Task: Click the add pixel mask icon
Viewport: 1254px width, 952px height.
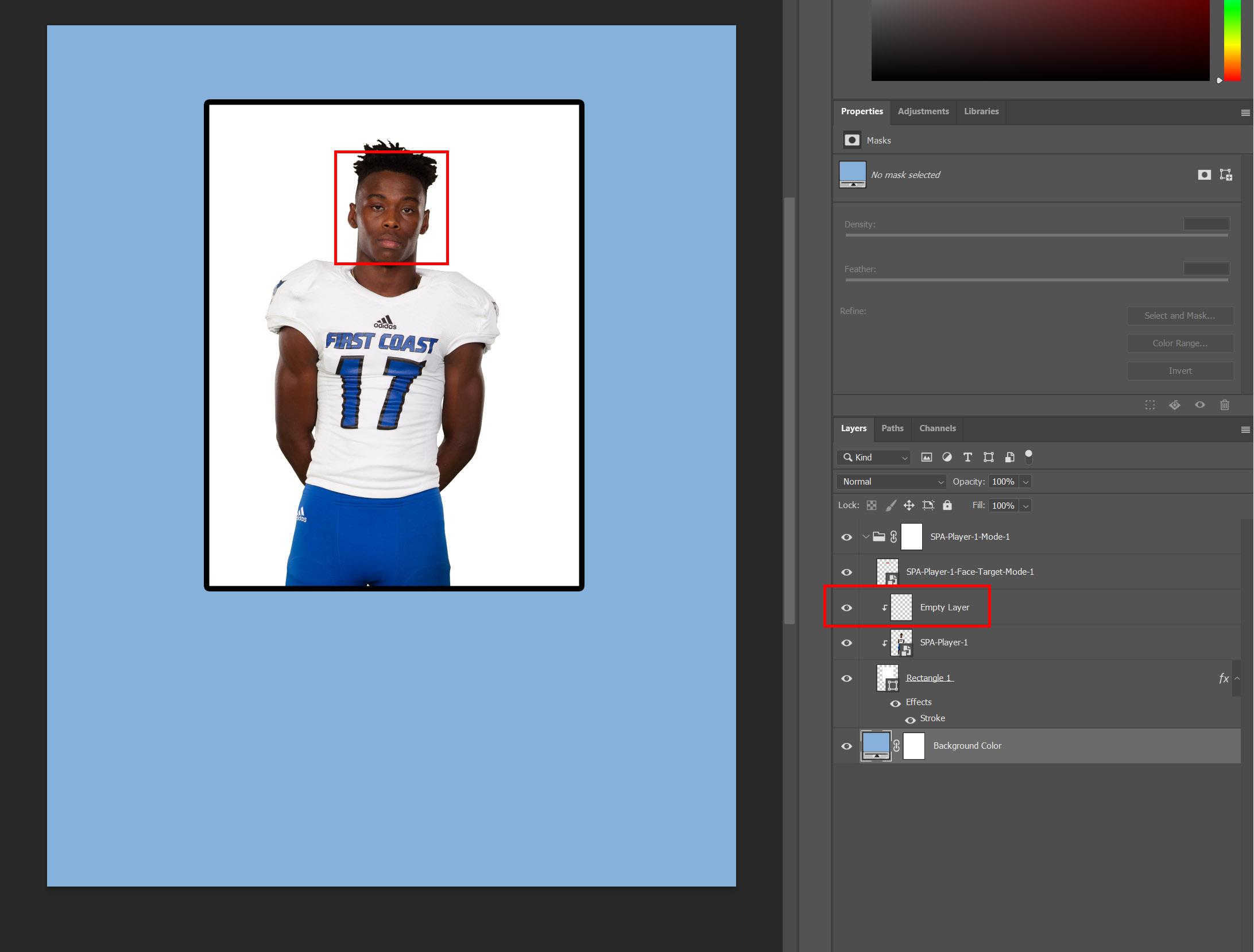Action: (x=1204, y=175)
